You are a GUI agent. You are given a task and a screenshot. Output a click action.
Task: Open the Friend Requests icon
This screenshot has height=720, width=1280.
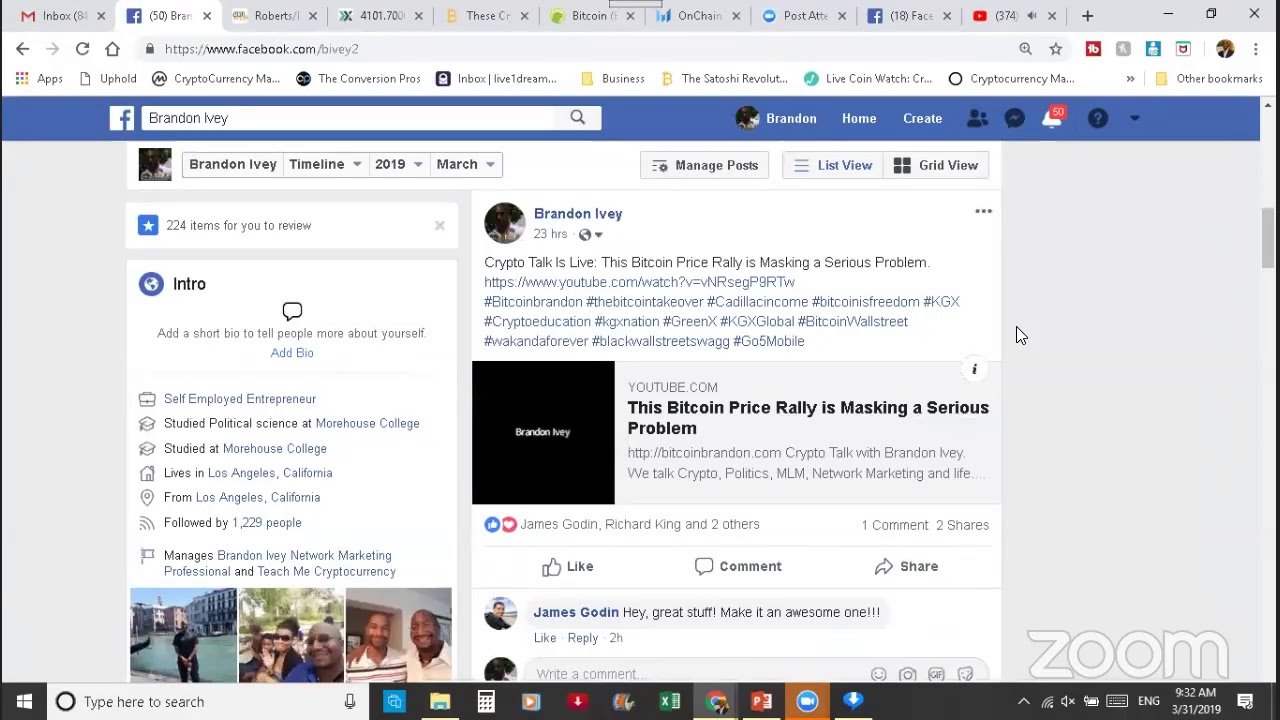[977, 118]
